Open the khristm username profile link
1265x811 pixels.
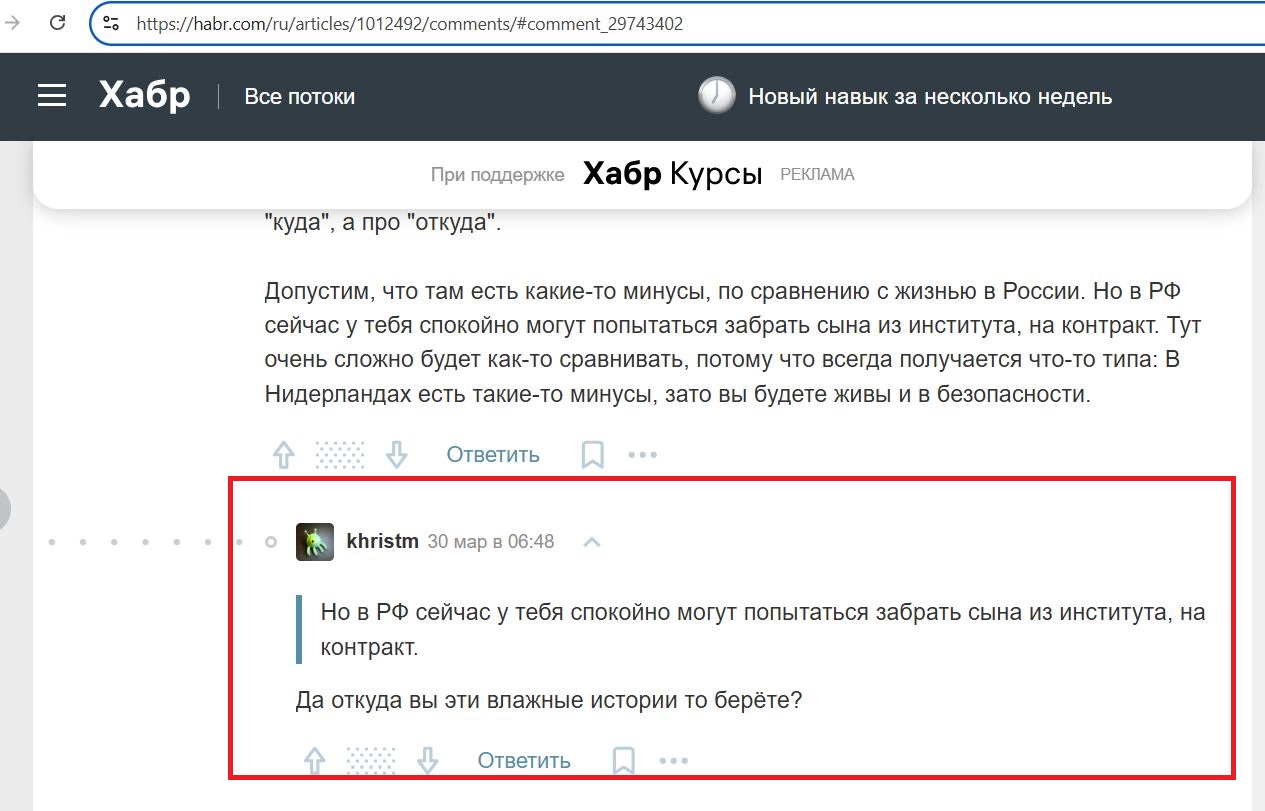[x=382, y=541]
